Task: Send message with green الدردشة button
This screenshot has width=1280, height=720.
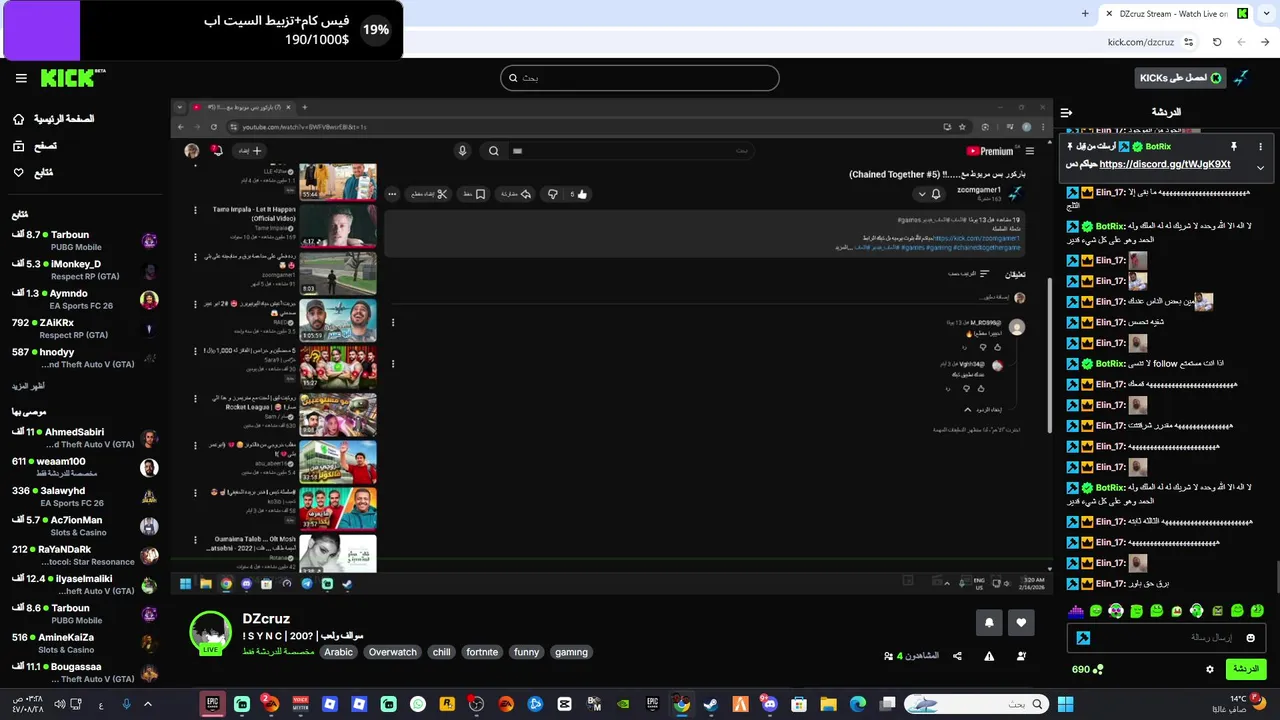Action: (x=1245, y=669)
